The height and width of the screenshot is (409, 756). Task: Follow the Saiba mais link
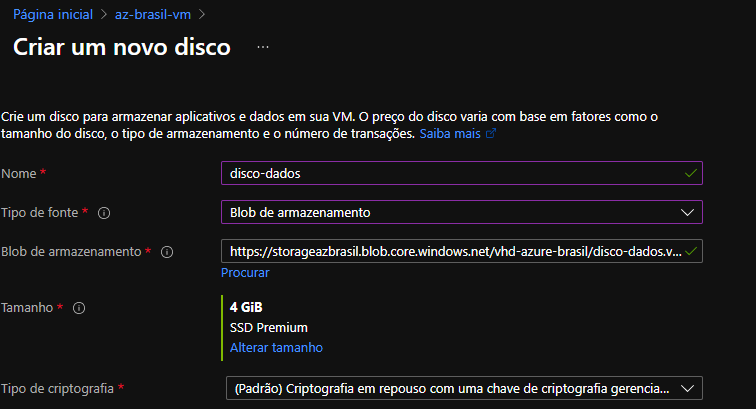tap(450, 134)
